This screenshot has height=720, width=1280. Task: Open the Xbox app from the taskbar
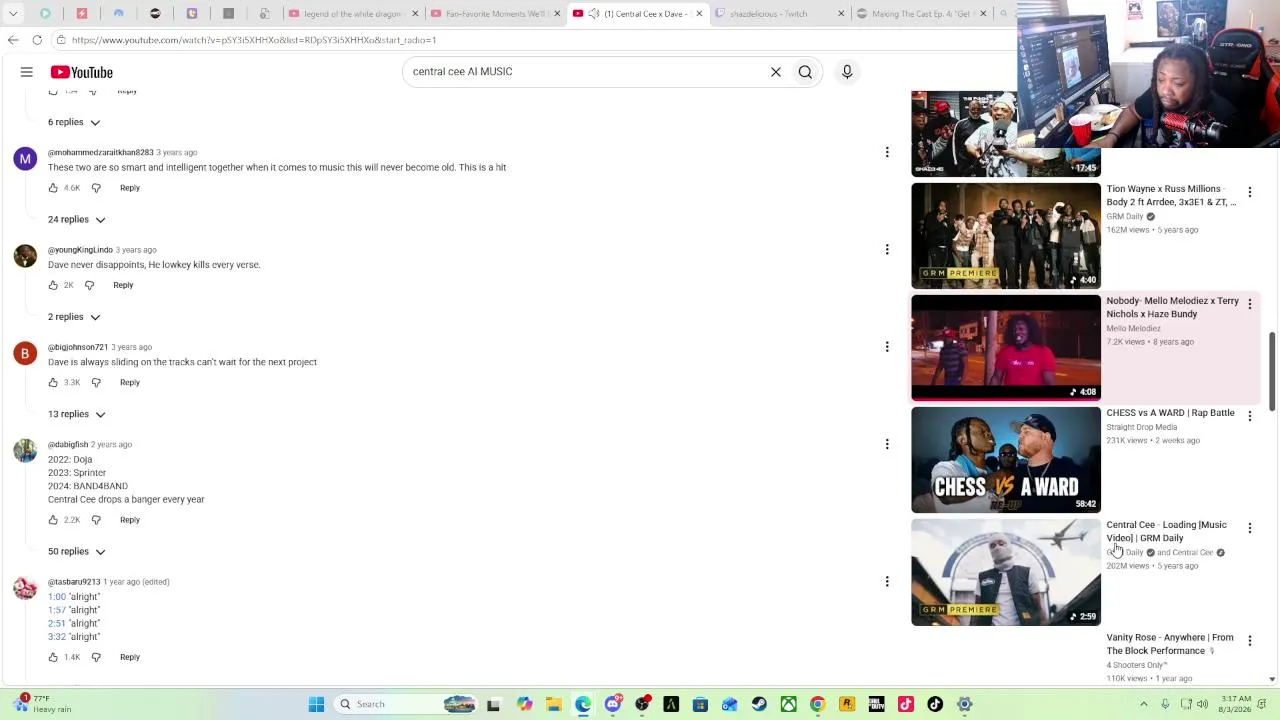[788, 704]
